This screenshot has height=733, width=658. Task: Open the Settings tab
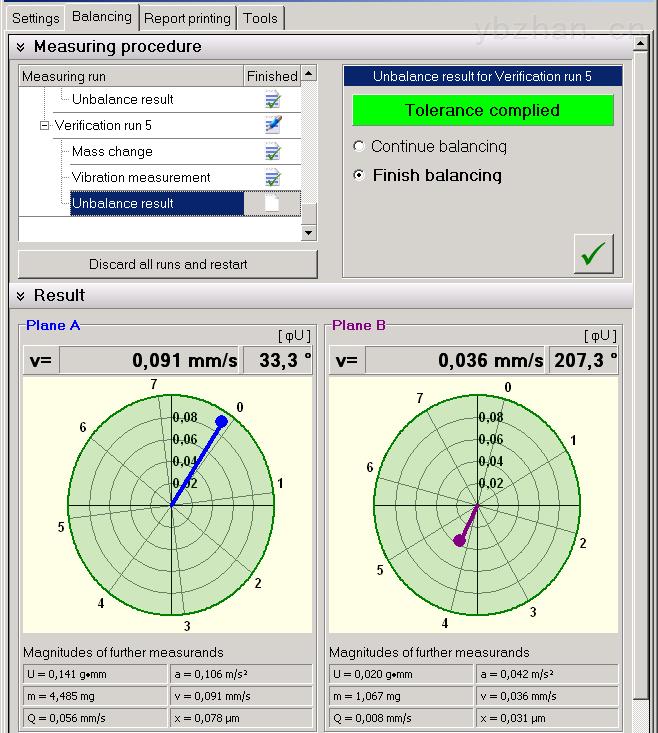pyautogui.click(x=36, y=18)
